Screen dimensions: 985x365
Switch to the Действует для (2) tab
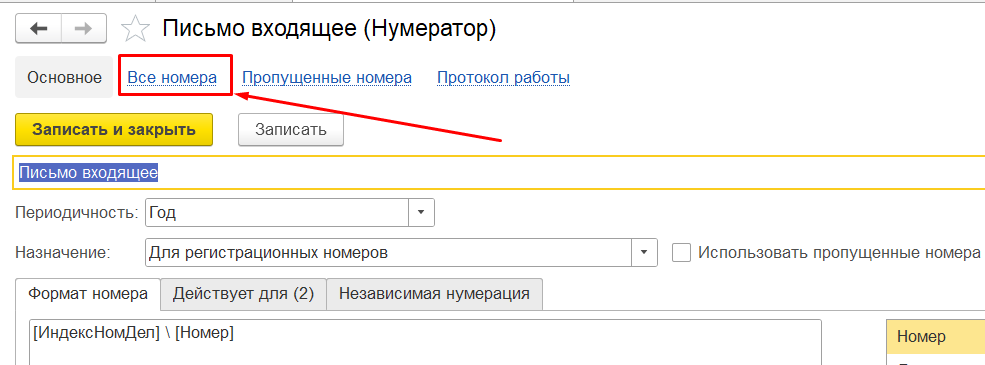pyautogui.click(x=243, y=293)
